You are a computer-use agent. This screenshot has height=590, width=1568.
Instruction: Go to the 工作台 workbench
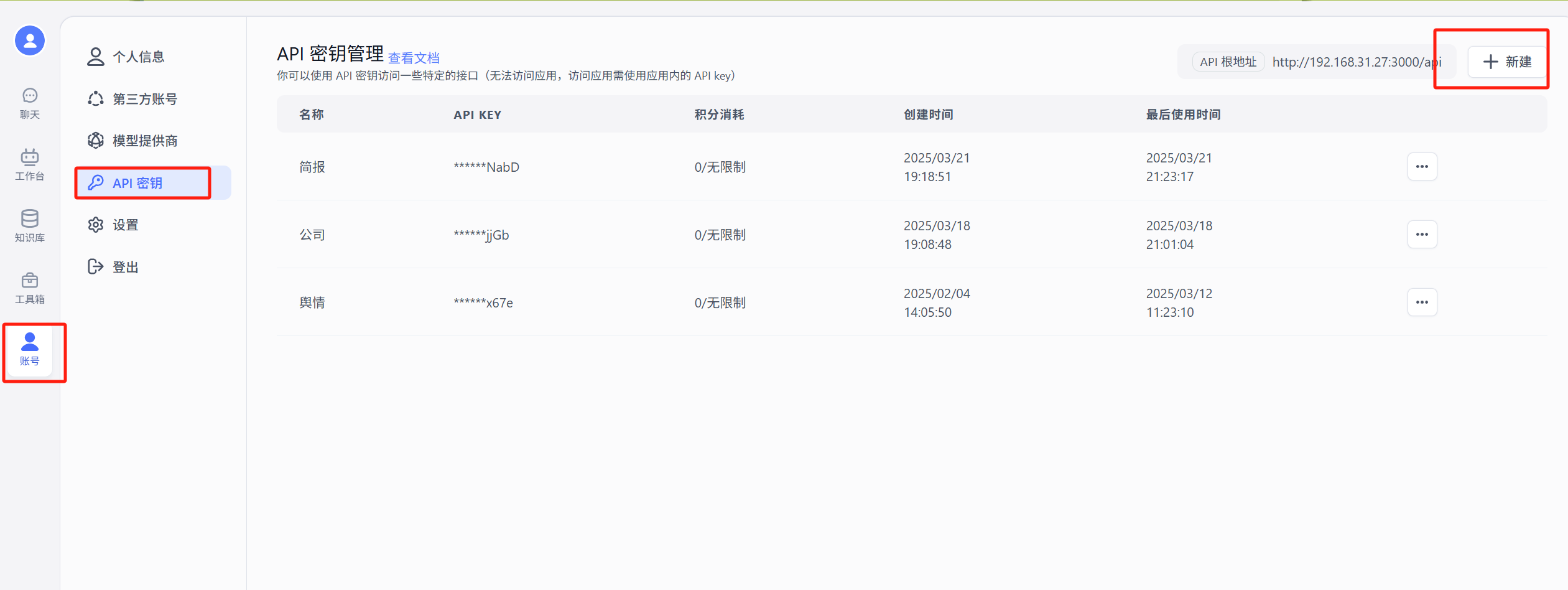point(30,165)
